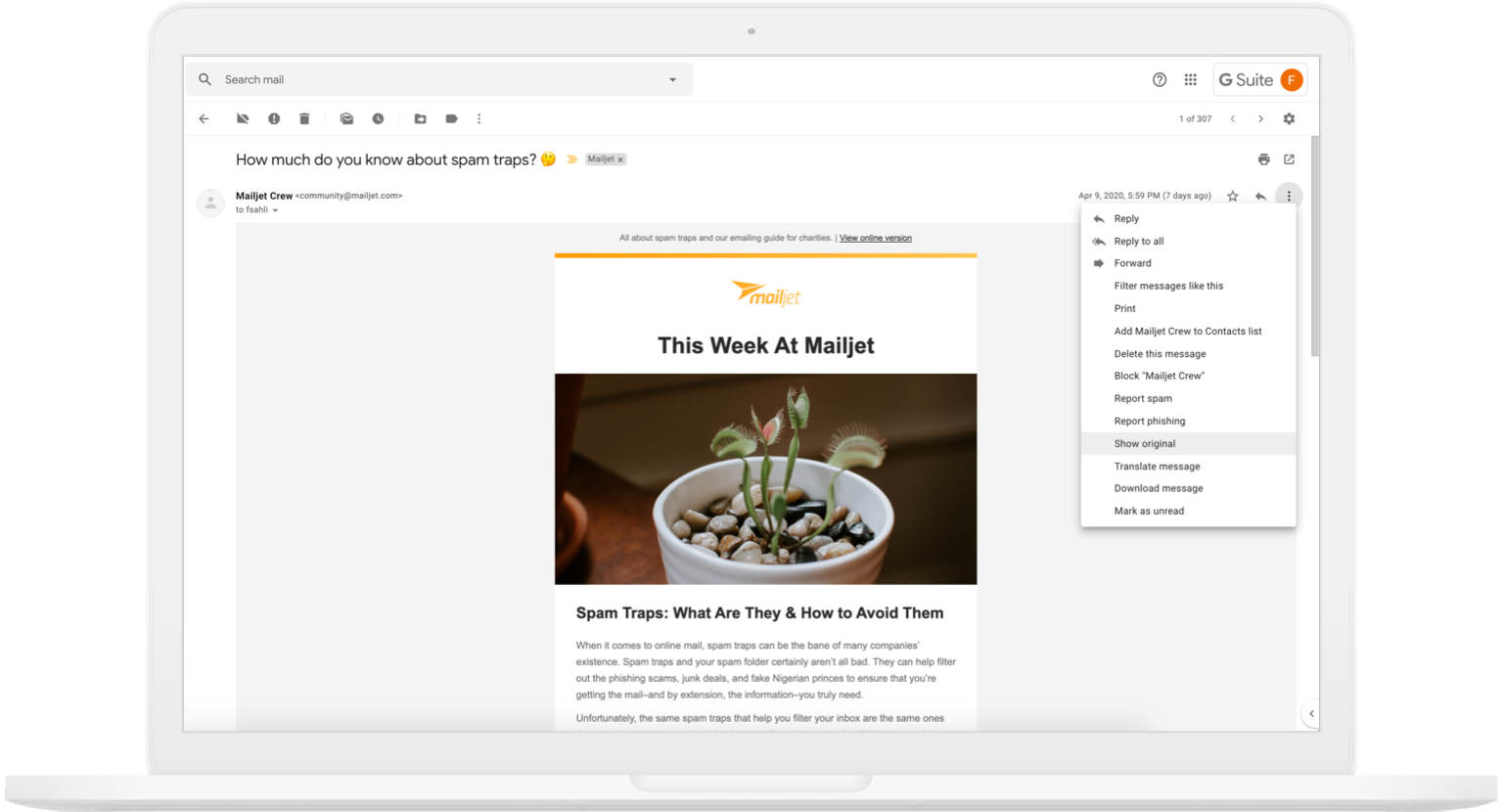Viewport: 1503px width, 812px height.
Task: Toggle the importance marker beside the subject
Action: [x=572, y=159]
